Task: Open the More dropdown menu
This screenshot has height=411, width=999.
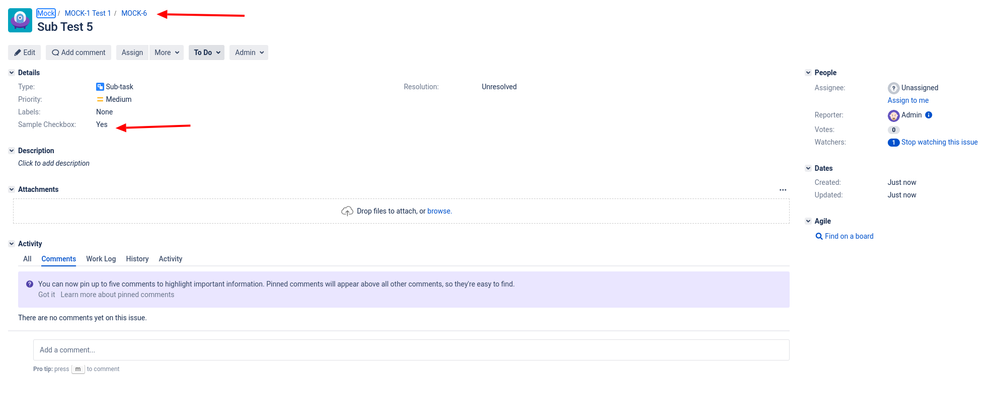Action: coord(166,53)
